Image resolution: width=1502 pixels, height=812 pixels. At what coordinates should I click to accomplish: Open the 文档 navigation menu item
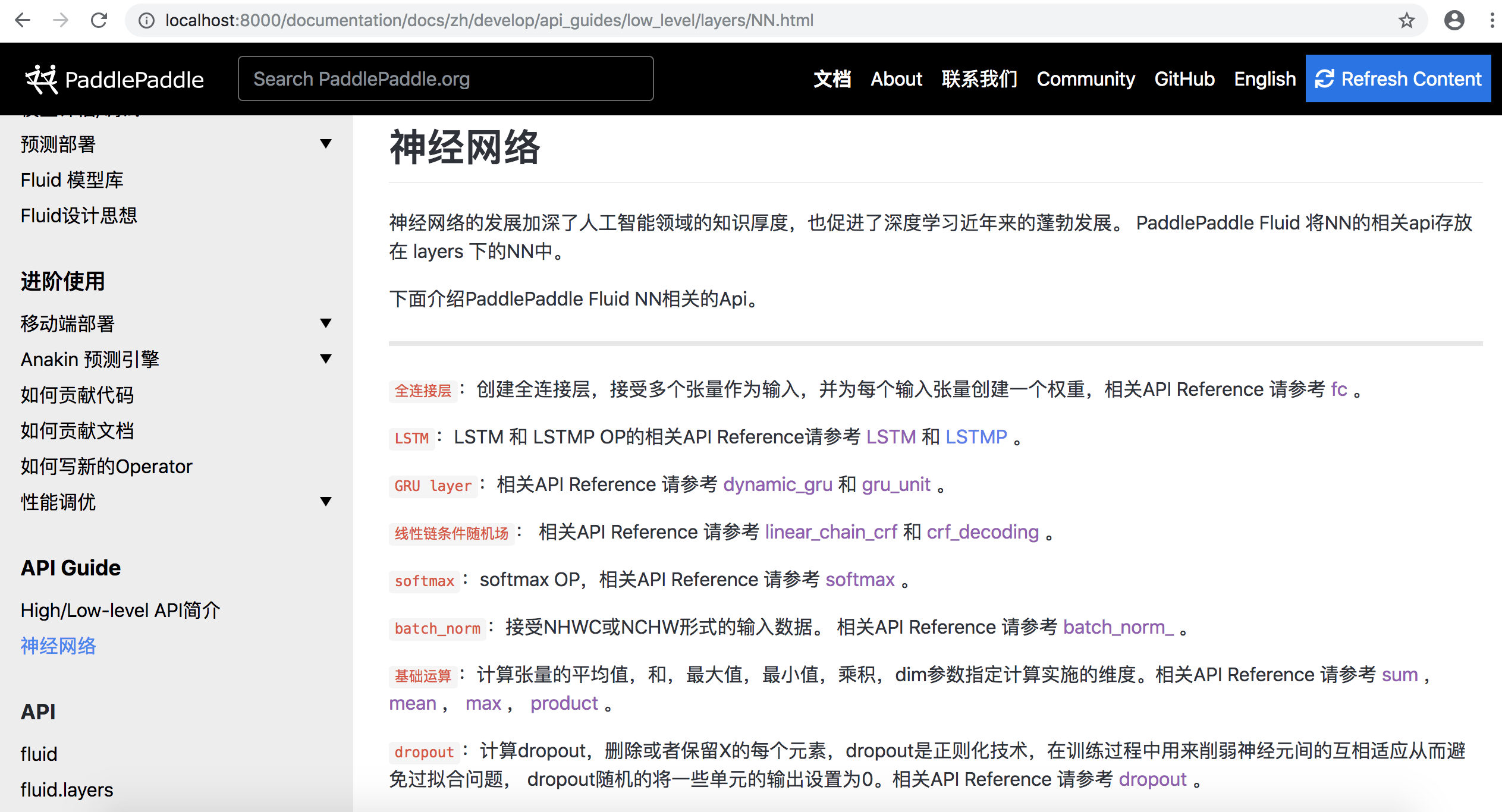[x=832, y=79]
